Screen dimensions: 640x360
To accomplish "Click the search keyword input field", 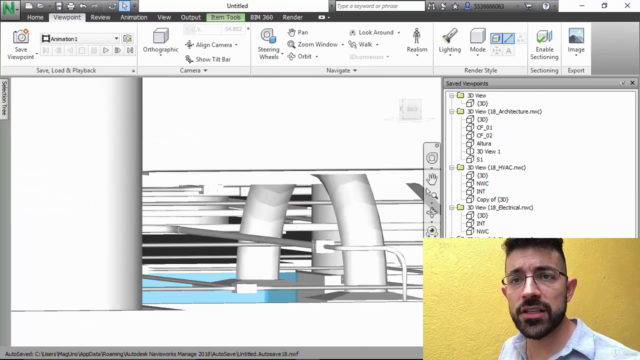I will [x=380, y=6].
